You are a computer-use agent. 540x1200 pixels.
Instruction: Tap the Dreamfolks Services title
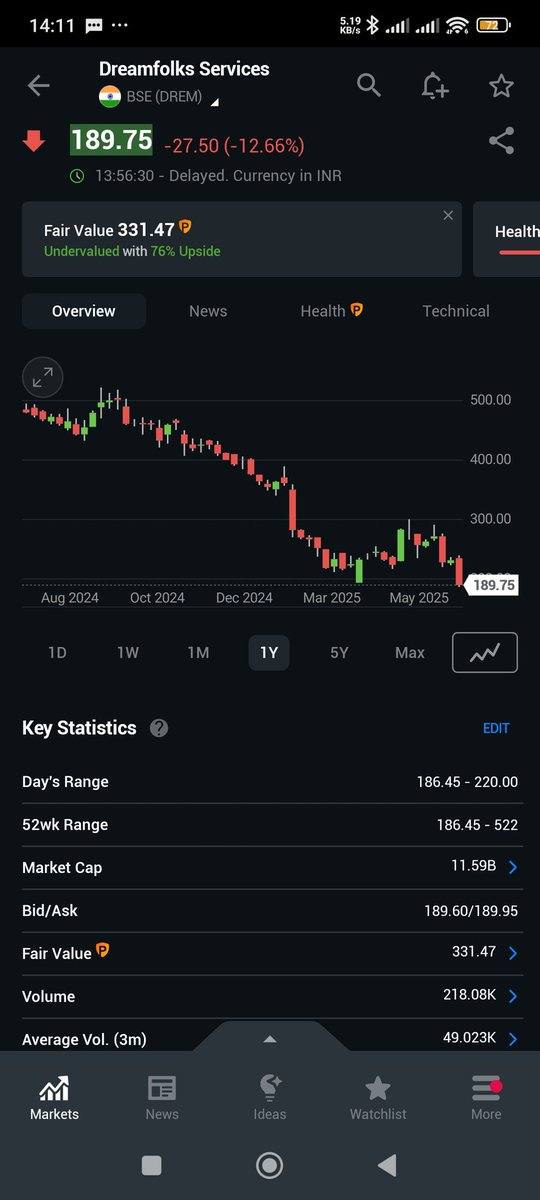(184, 69)
